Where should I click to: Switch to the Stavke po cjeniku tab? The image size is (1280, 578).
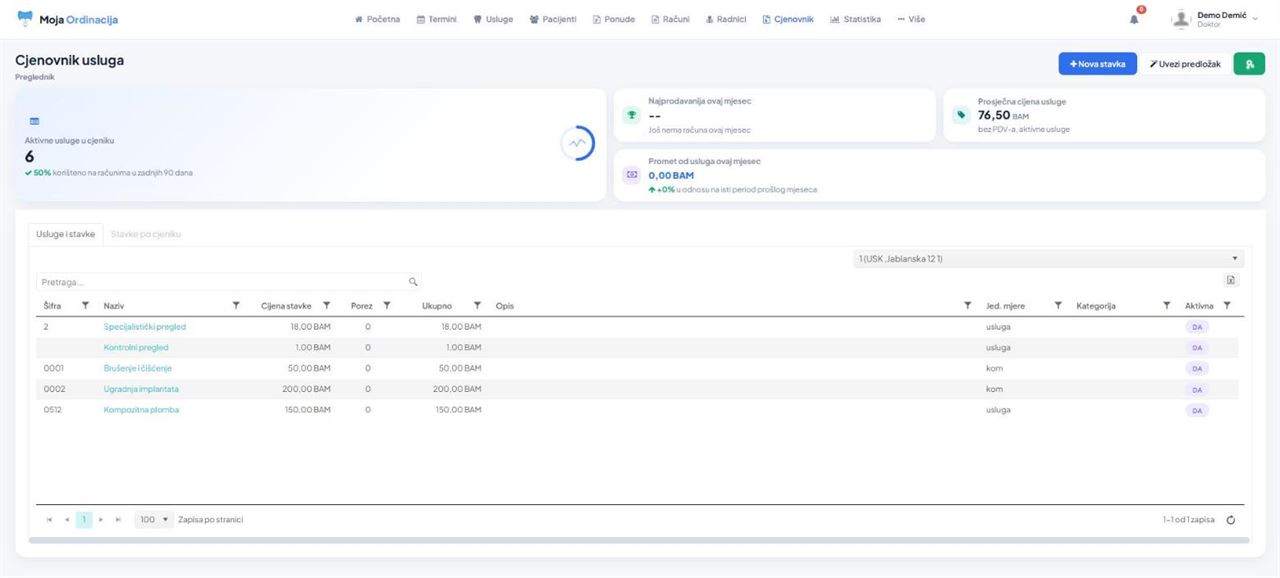[x=146, y=234]
